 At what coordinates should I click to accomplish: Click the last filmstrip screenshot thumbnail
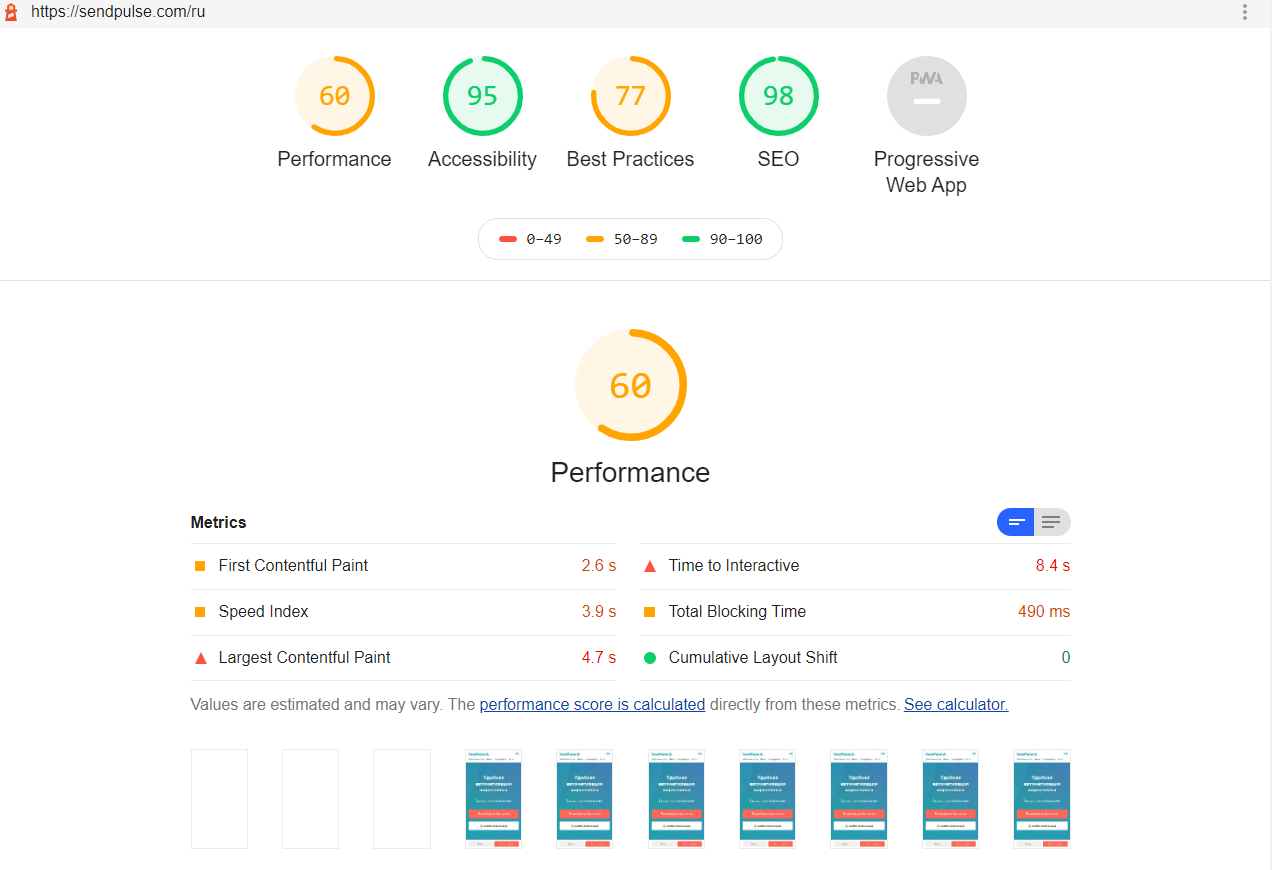pyautogui.click(x=1041, y=799)
